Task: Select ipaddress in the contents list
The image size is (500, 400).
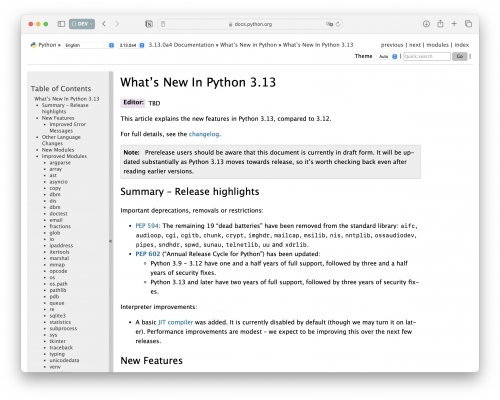Action: (x=61, y=246)
